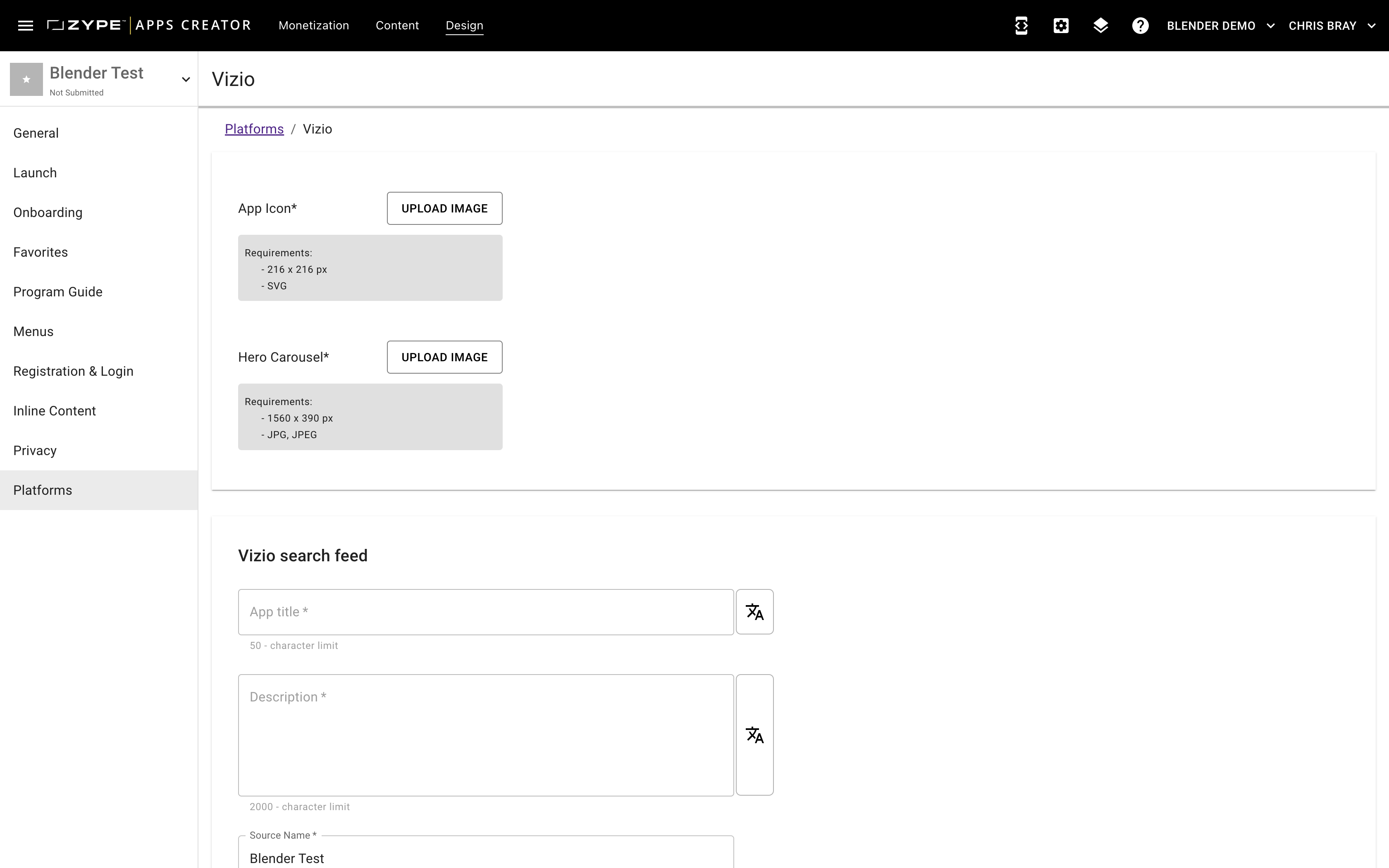Click the 'JPG, JPEG' requirement text
1389x868 pixels.
click(x=291, y=434)
